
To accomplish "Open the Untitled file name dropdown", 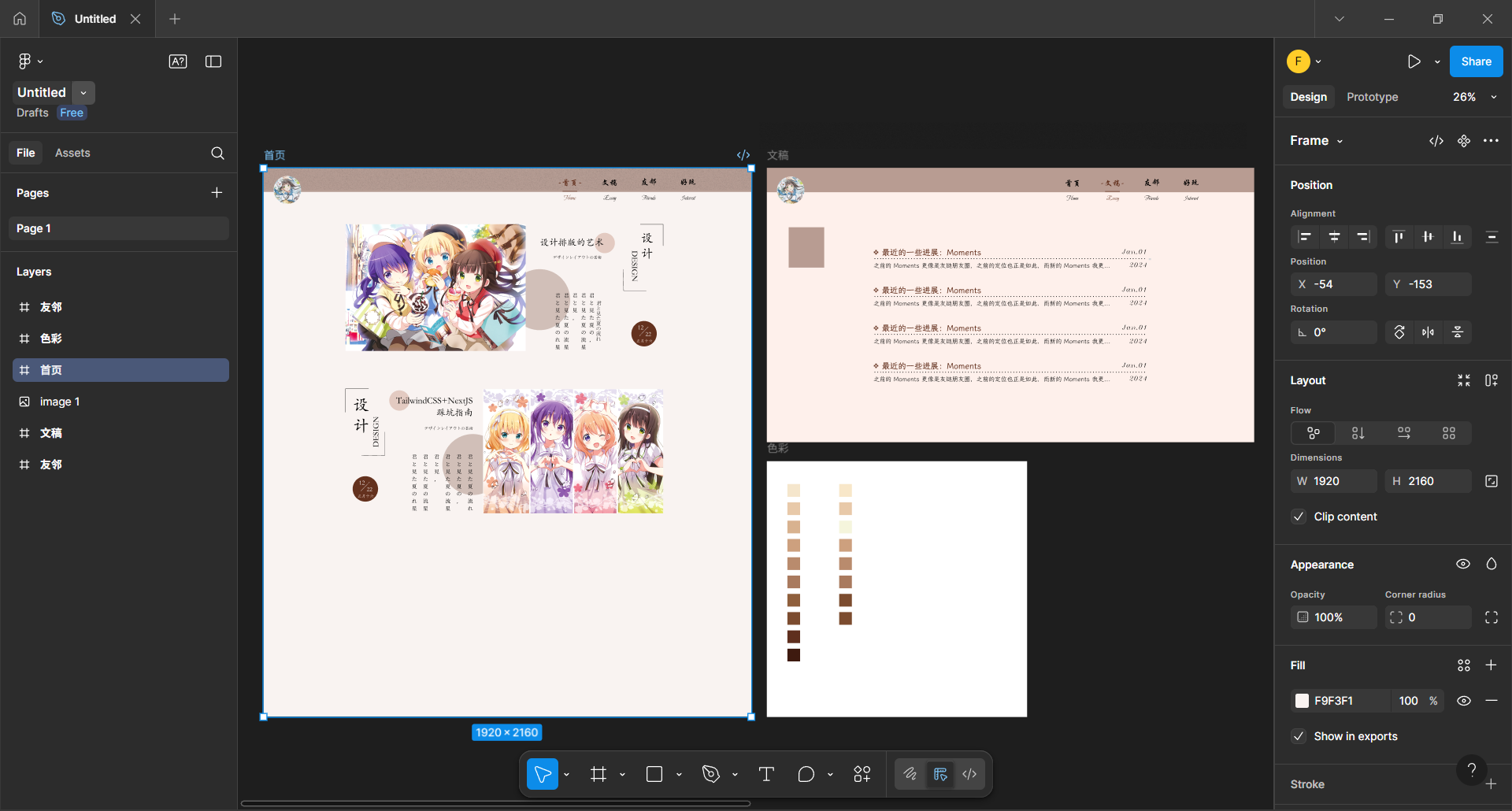I will [x=83, y=93].
